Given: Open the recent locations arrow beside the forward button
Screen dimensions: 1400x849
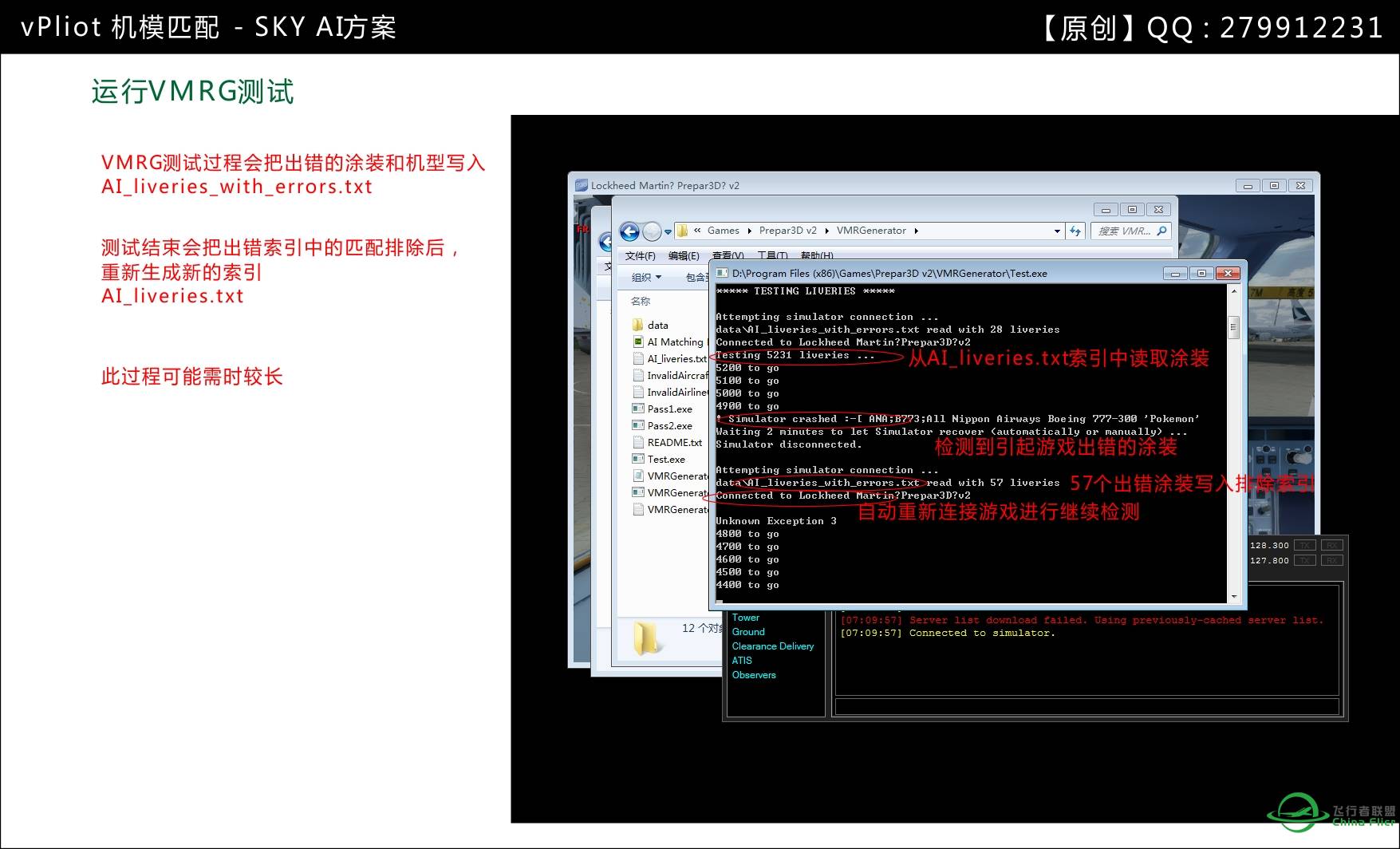Looking at the screenshot, I should pyautogui.click(x=668, y=232).
